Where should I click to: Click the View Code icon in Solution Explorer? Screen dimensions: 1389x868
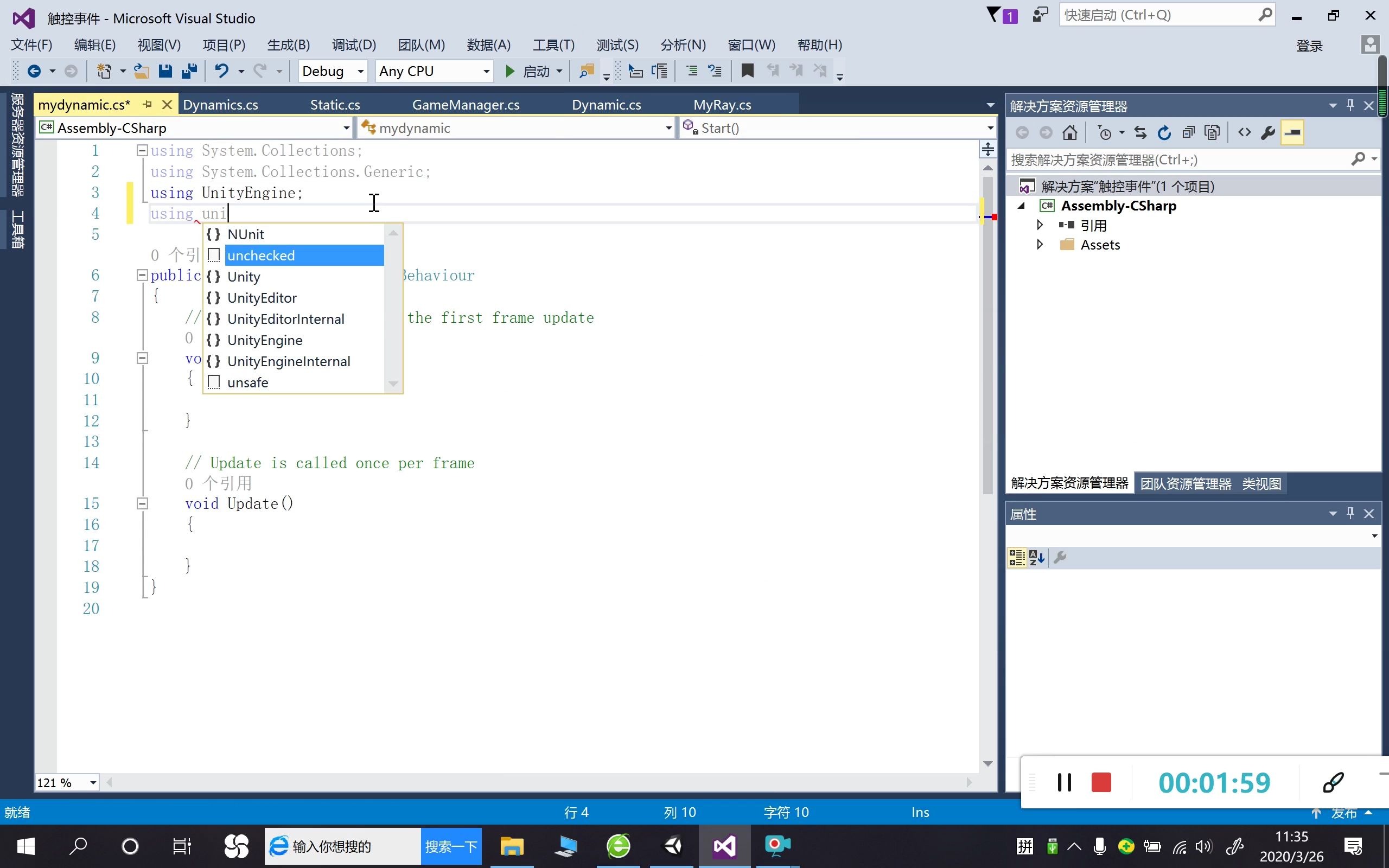[x=1244, y=133]
